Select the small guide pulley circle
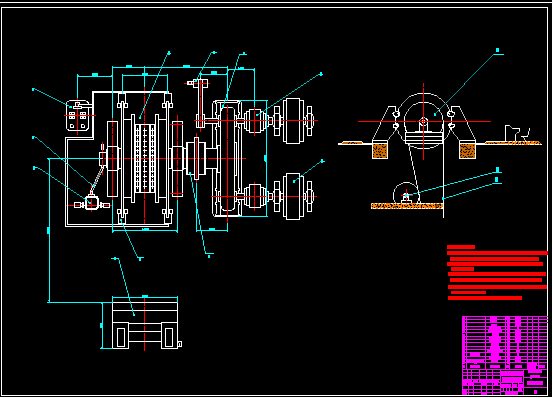 coord(406,195)
